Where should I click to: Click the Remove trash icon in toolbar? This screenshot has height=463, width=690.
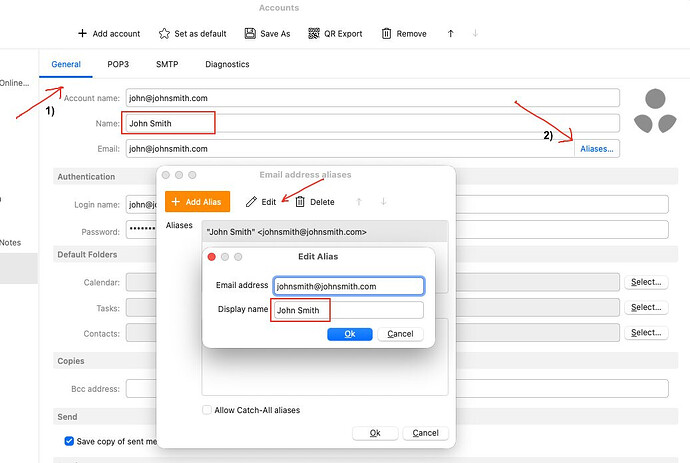pyautogui.click(x=386, y=34)
